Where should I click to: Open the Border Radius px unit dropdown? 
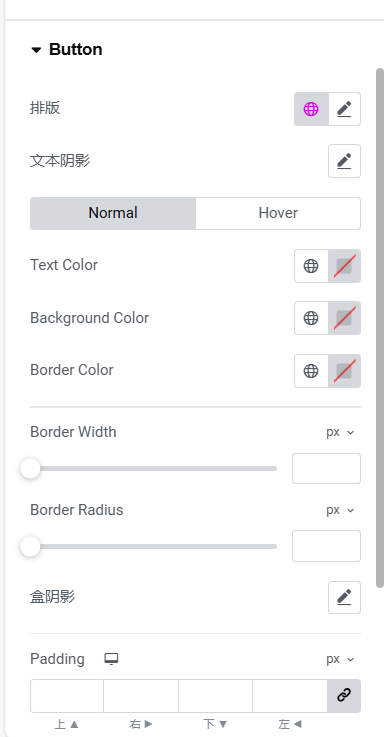340,510
